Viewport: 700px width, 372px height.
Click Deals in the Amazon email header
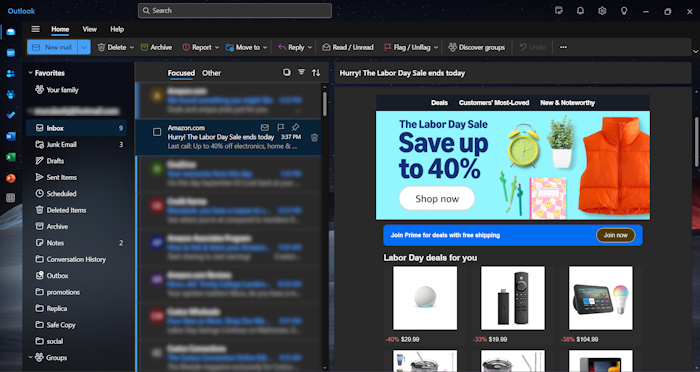tap(439, 103)
